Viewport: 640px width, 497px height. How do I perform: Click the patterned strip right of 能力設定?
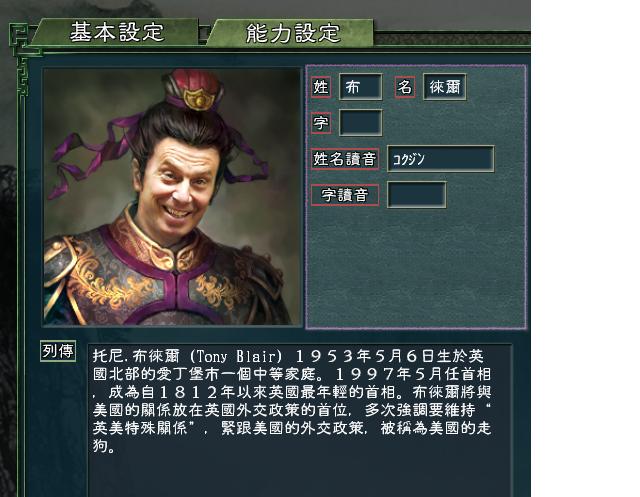click(x=452, y=40)
